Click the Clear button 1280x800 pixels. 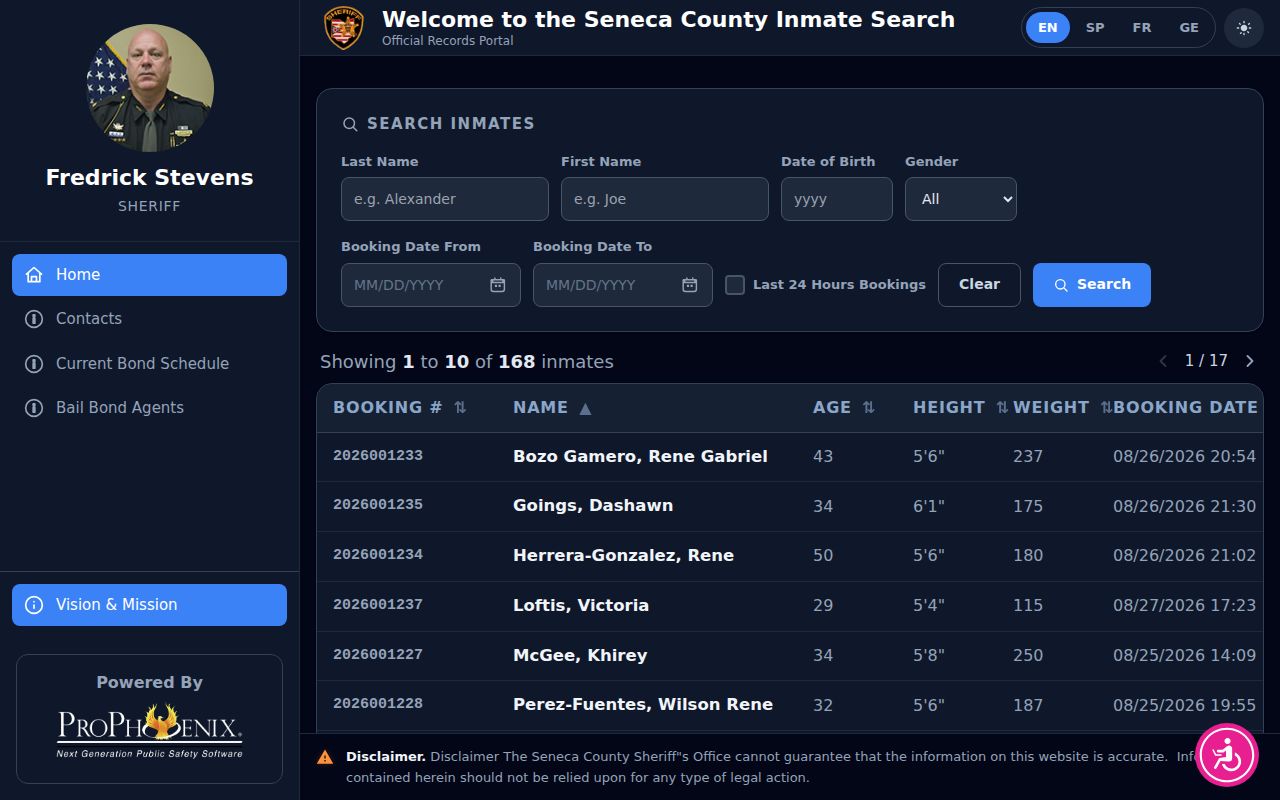point(979,285)
